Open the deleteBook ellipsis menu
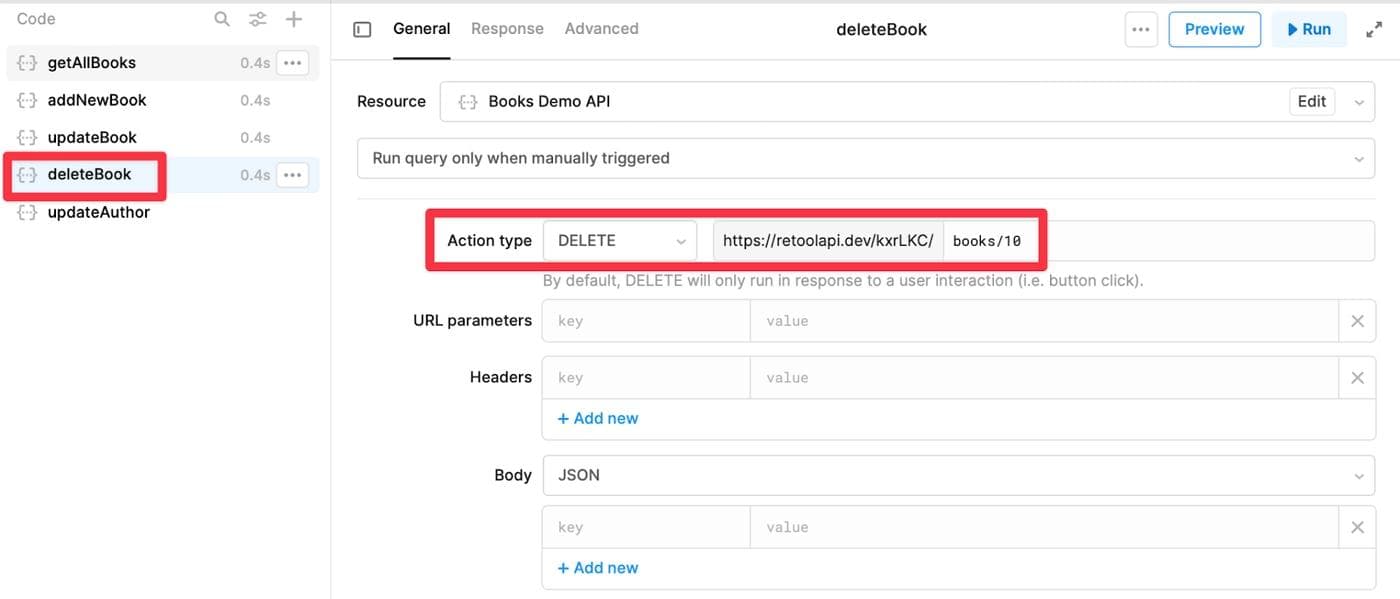The width and height of the screenshot is (1400, 599). pyautogui.click(x=292, y=175)
